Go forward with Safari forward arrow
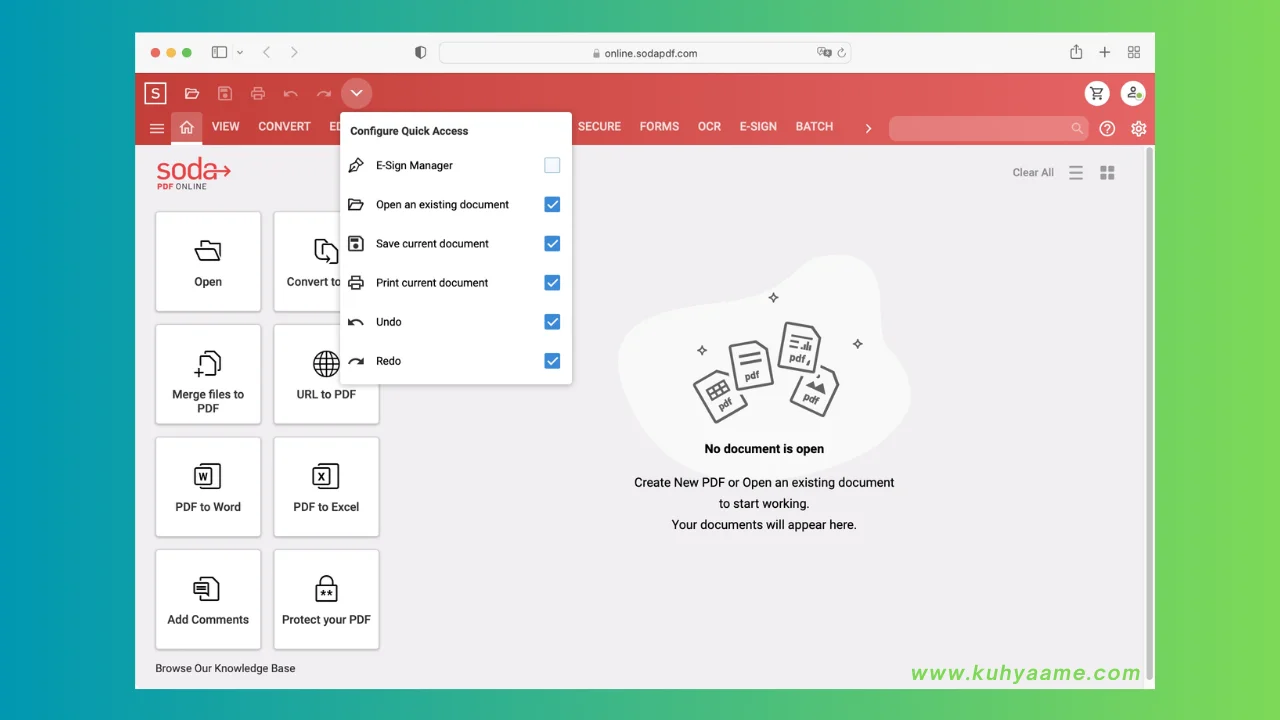The height and width of the screenshot is (720, 1280). tap(294, 52)
